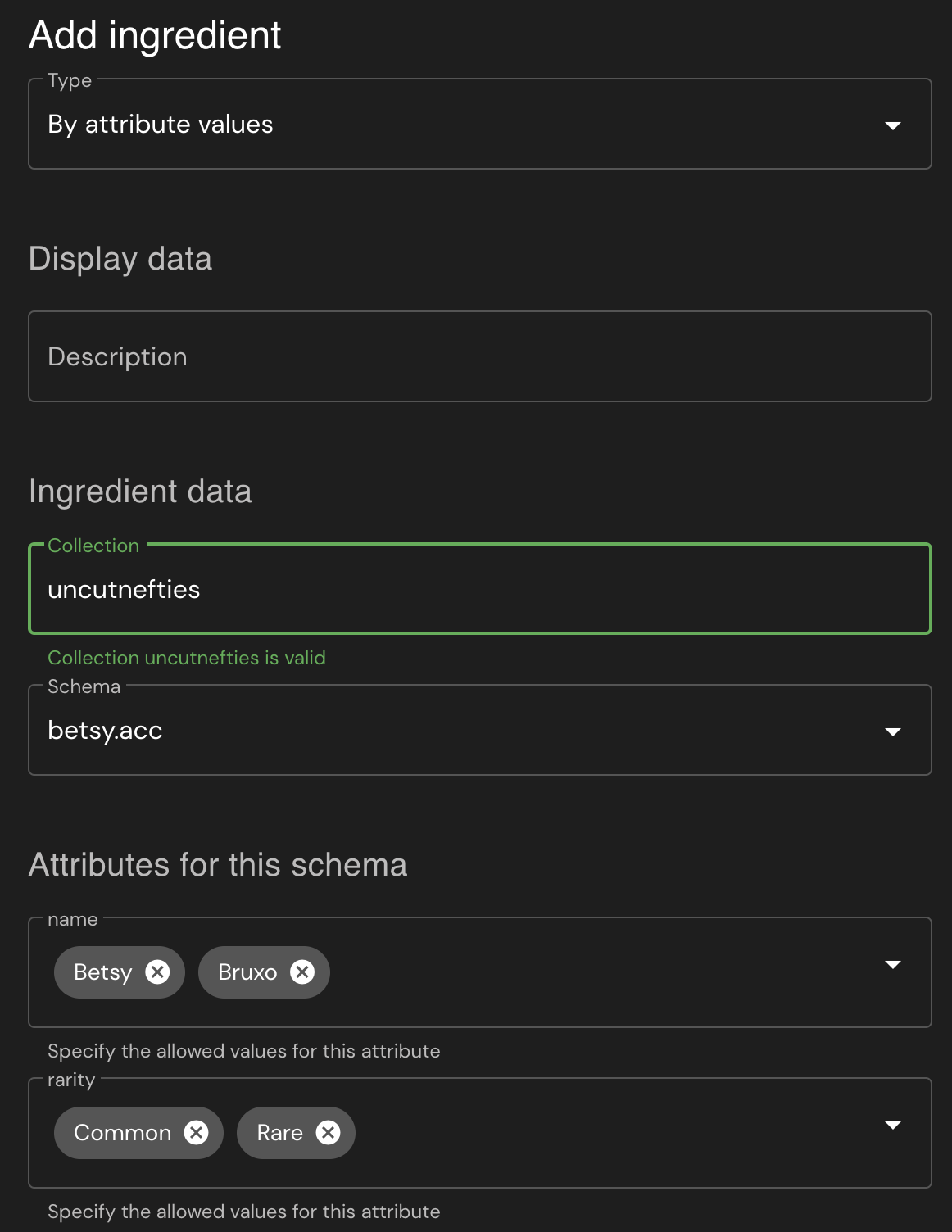This screenshot has height=1232, width=952.
Task: Remove the Betsy chip from name
Action: point(157,972)
